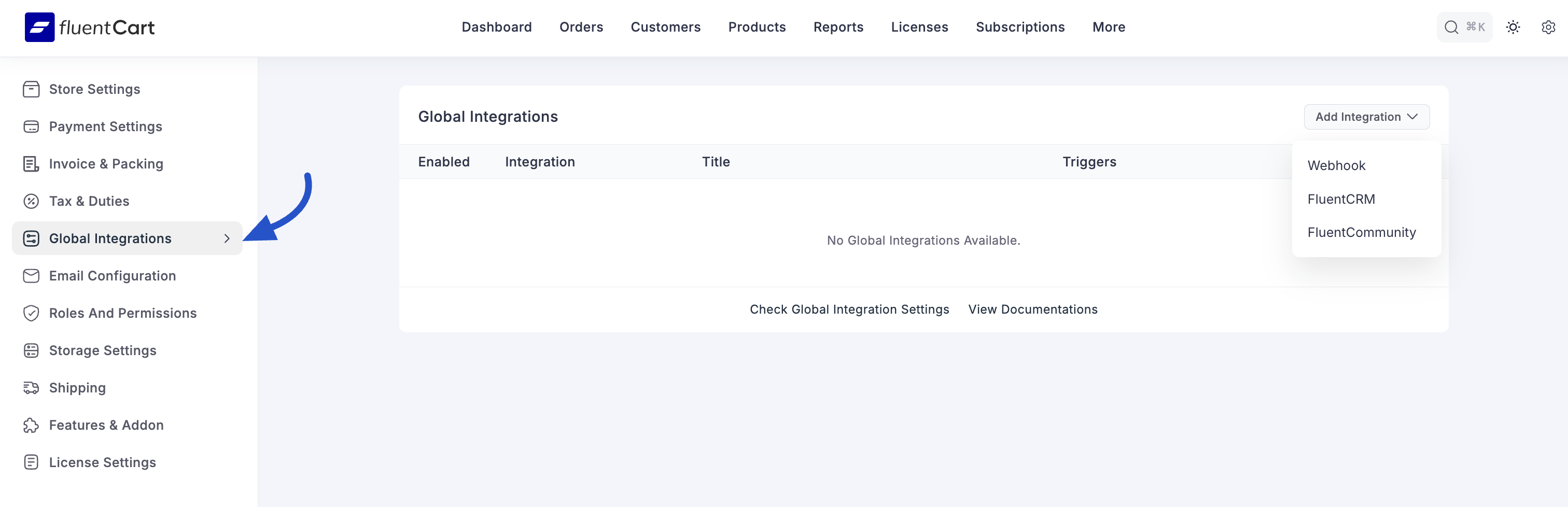The width and height of the screenshot is (1568, 507).
Task: Click the Storage Settings icon
Action: pyautogui.click(x=31, y=350)
